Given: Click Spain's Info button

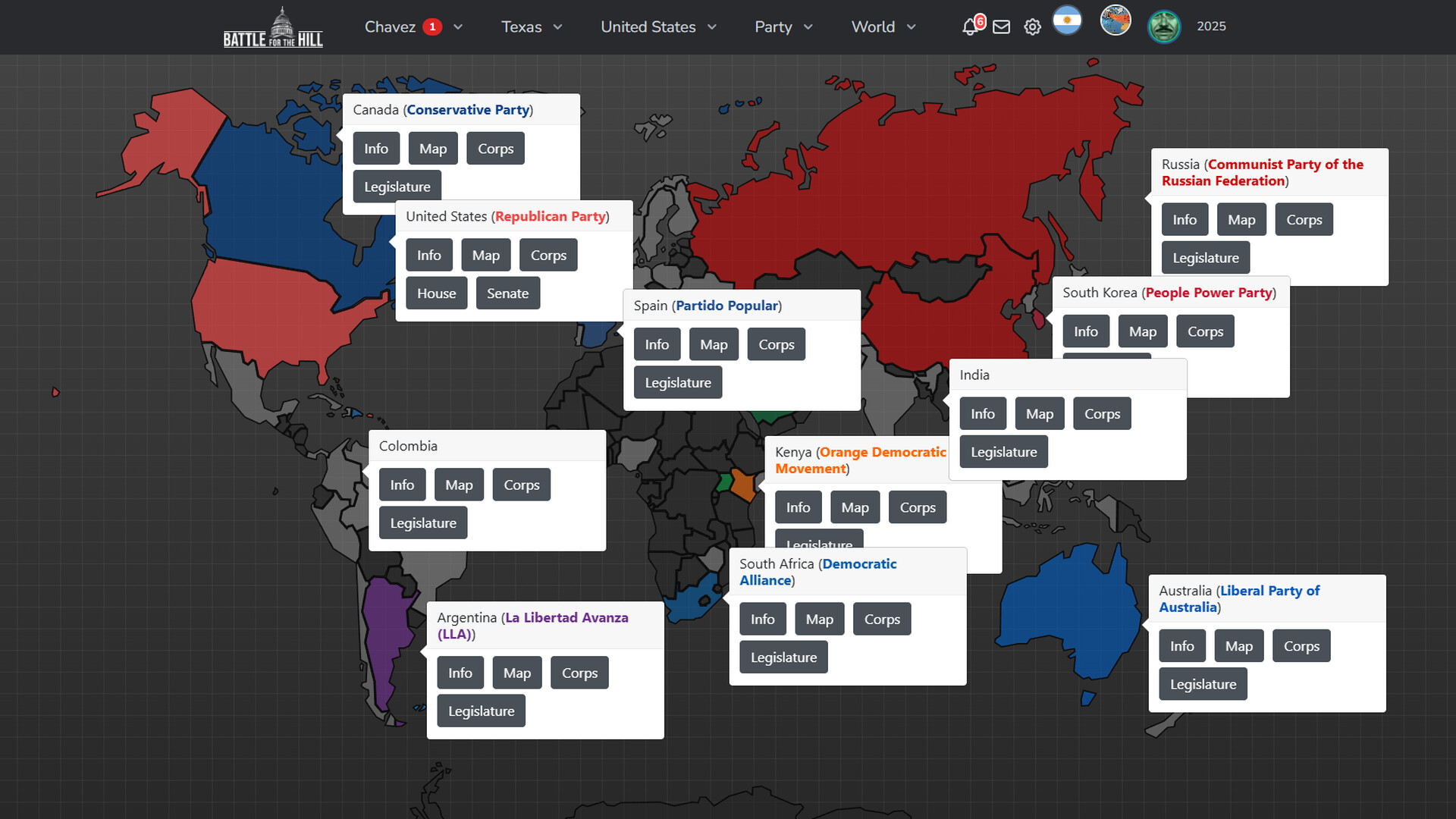Looking at the screenshot, I should [x=657, y=344].
